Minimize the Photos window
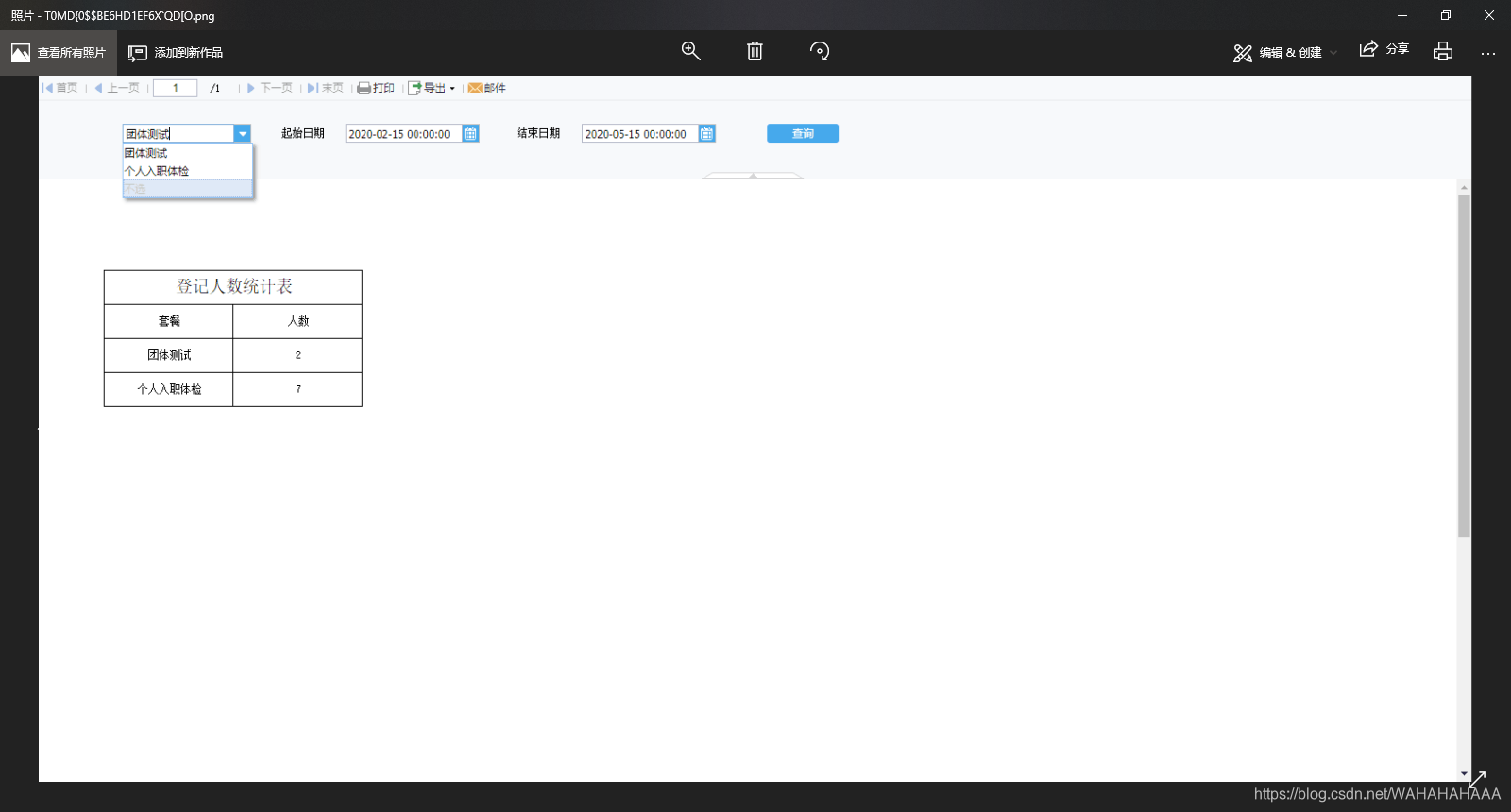This screenshot has width=1511, height=812. pos(1402,15)
